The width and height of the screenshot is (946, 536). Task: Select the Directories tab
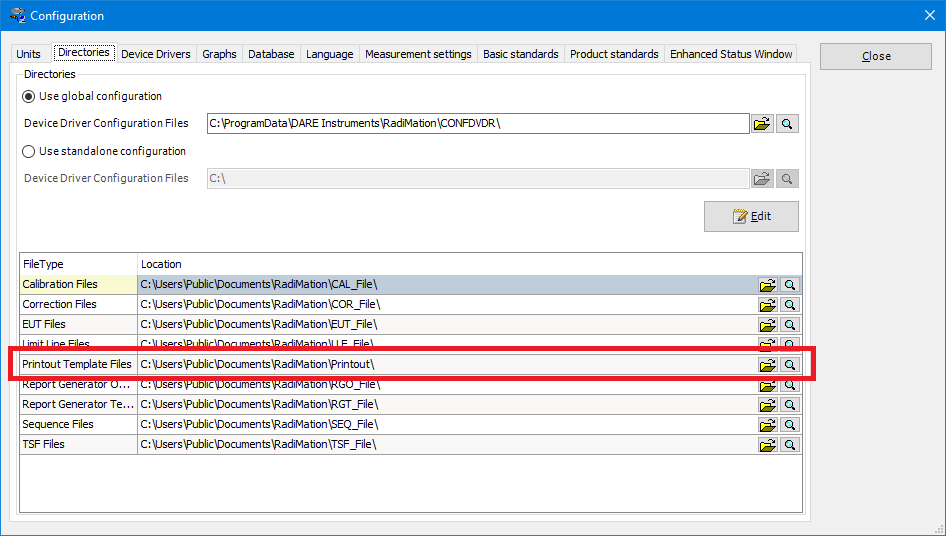(84, 53)
